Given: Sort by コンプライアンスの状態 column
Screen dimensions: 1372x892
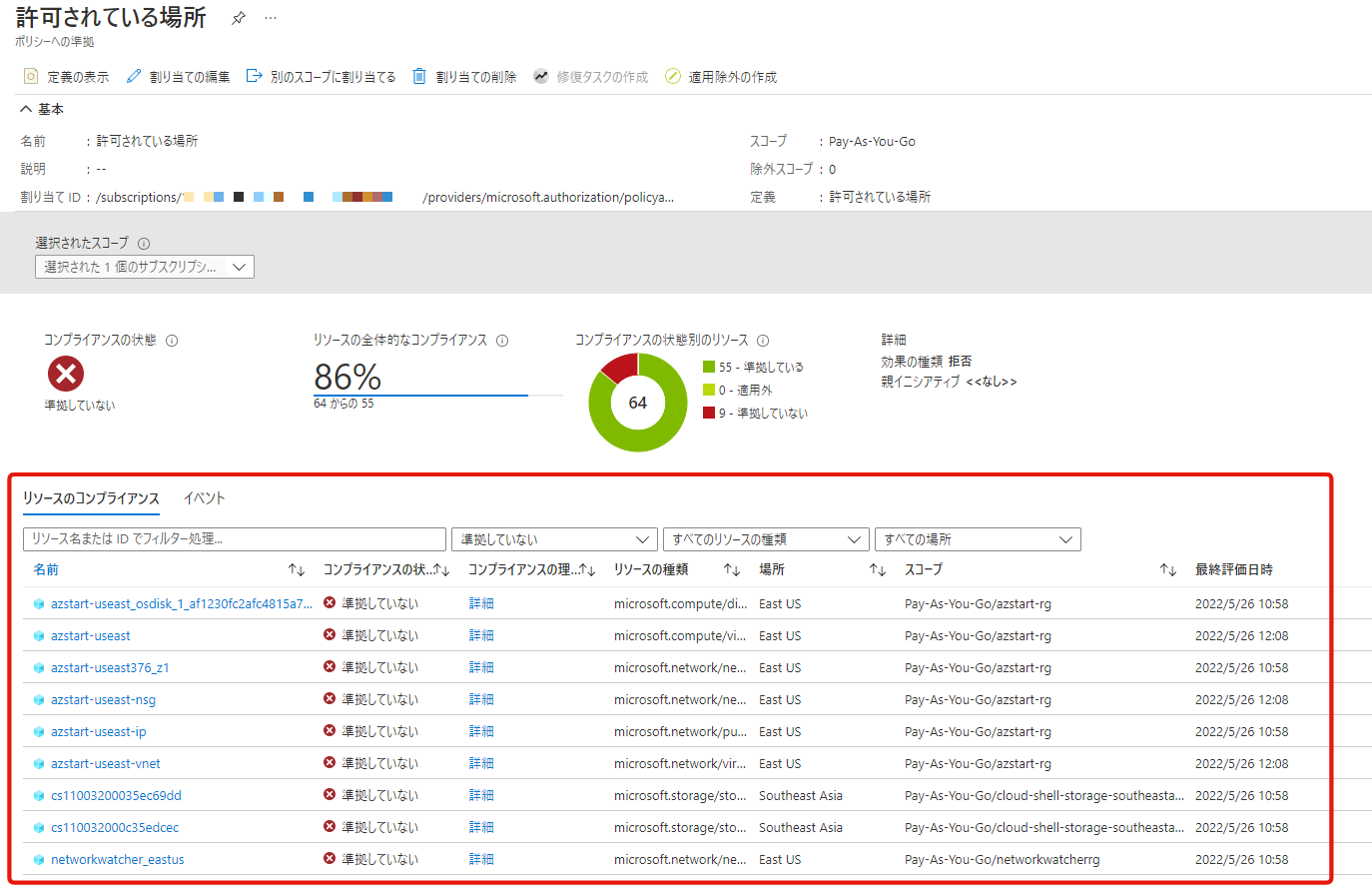Looking at the screenshot, I should click(441, 569).
